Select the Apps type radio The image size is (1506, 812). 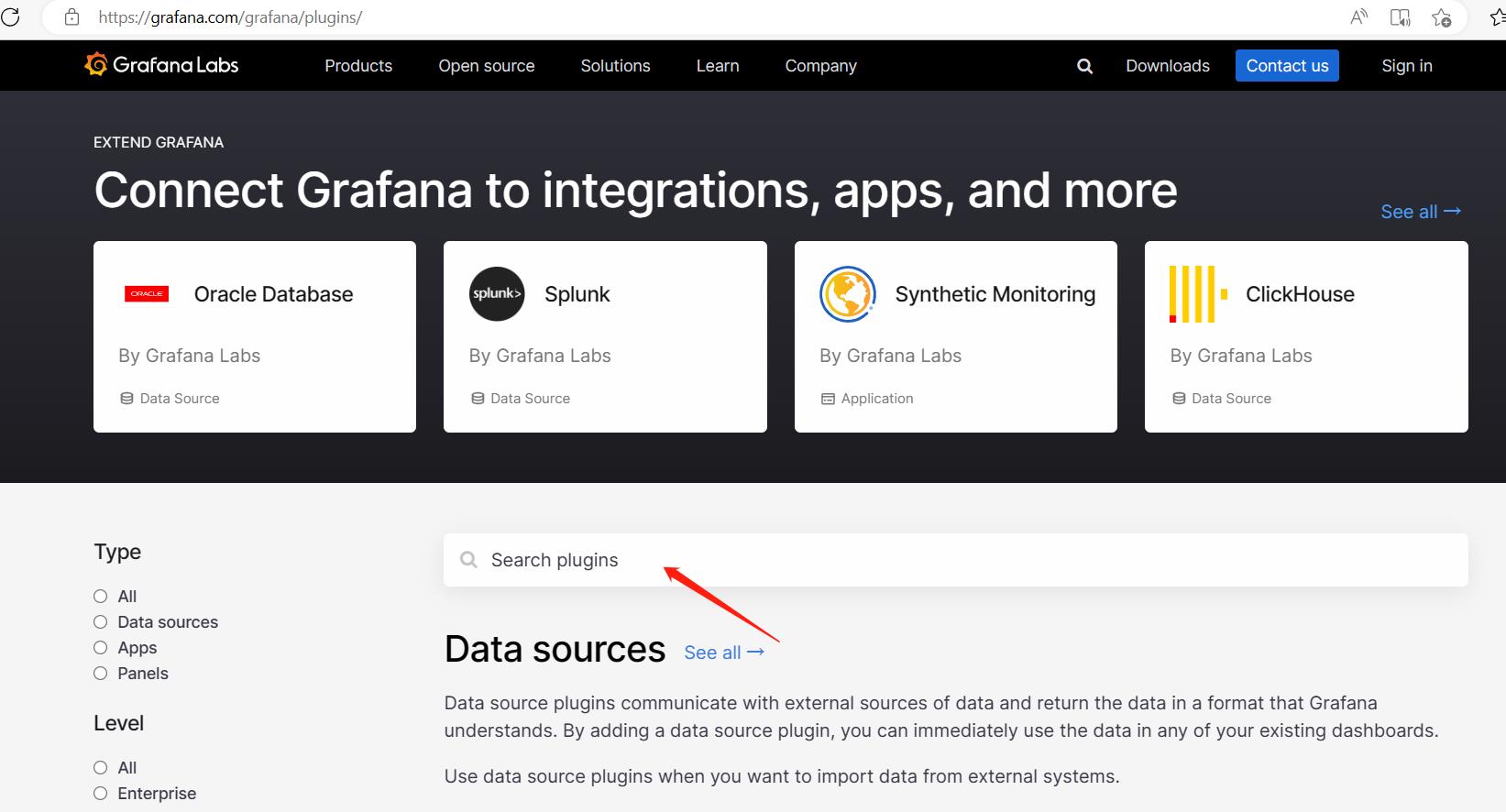[x=101, y=648]
